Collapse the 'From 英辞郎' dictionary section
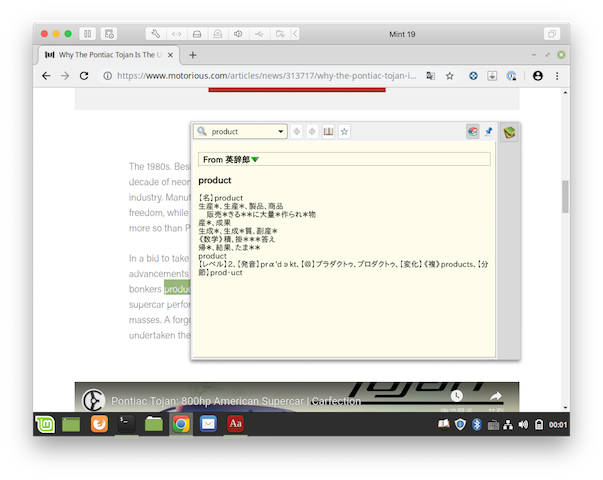Image resolution: width=603 pixels, height=480 pixels. pos(255,160)
